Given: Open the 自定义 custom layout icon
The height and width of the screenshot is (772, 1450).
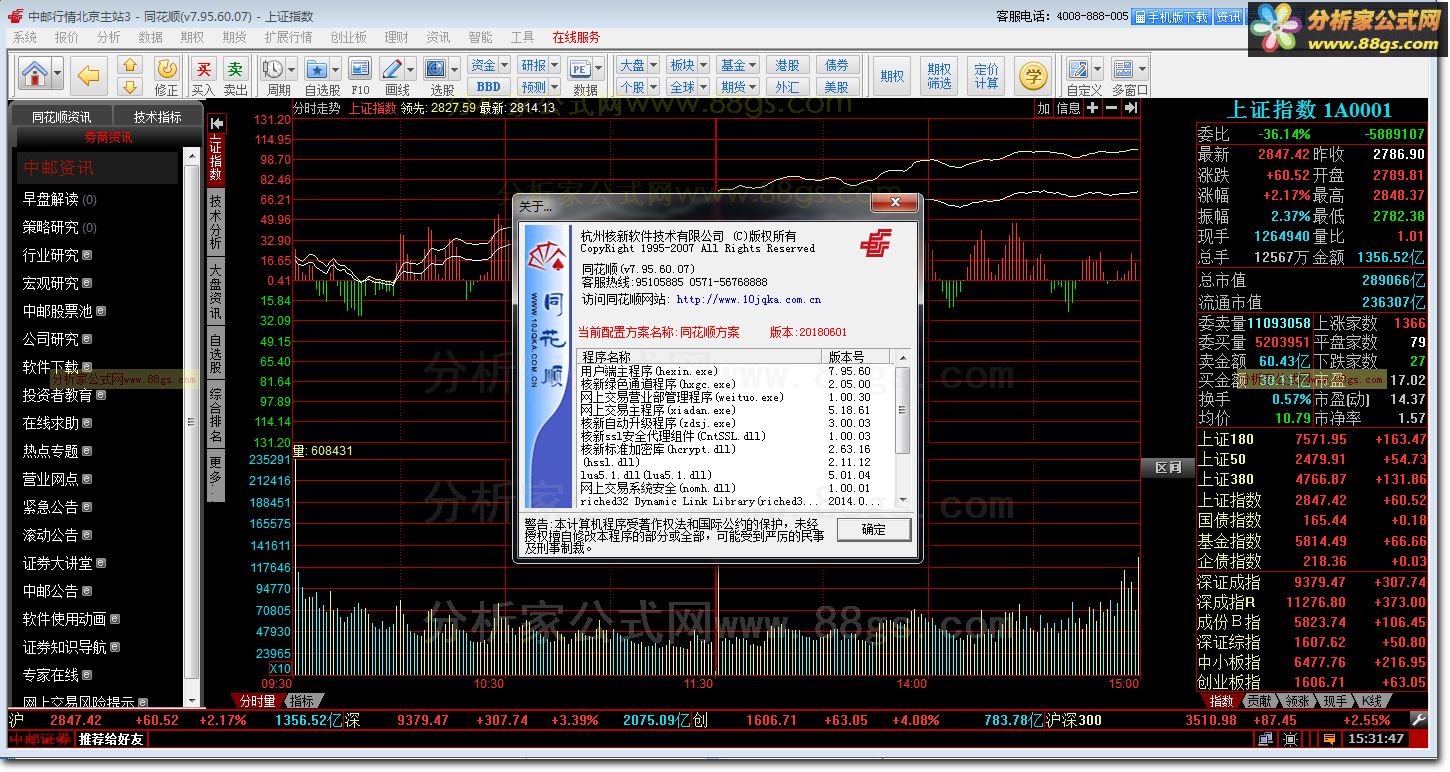Looking at the screenshot, I should 1078,69.
